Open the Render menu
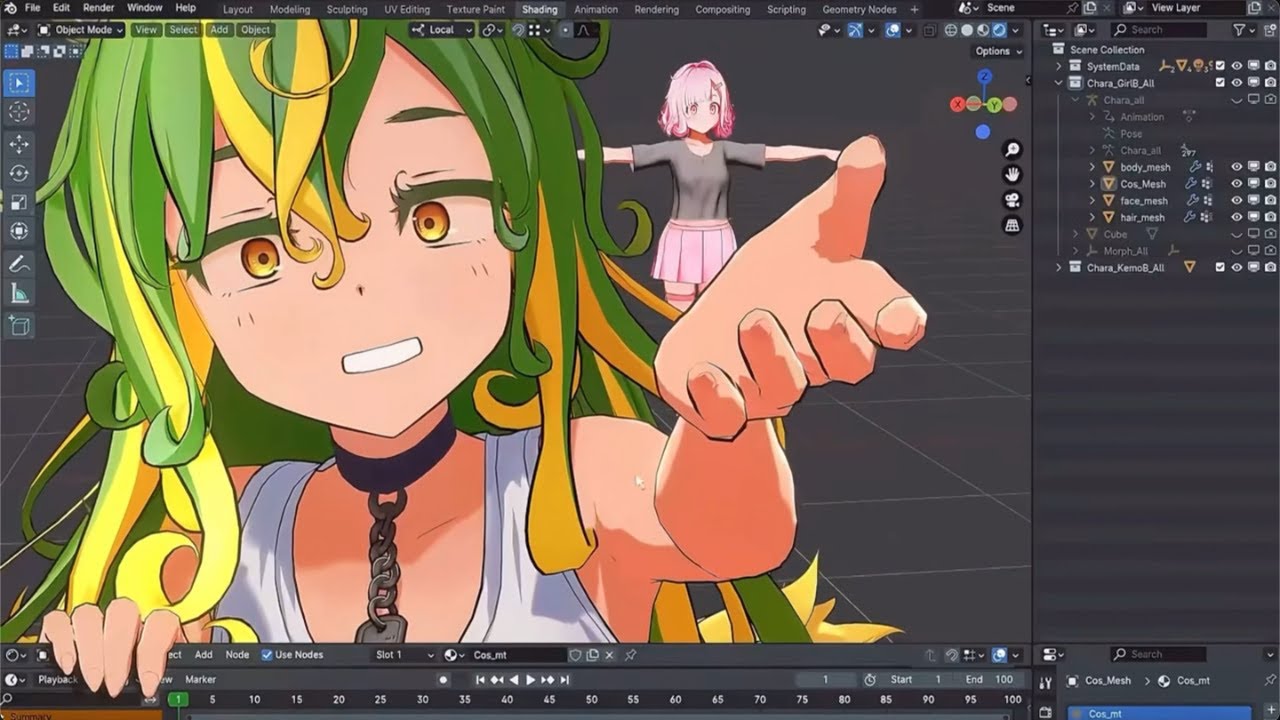Image resolution: width=1280 pixels, height=720 pixels. click(x=98, y=8)
